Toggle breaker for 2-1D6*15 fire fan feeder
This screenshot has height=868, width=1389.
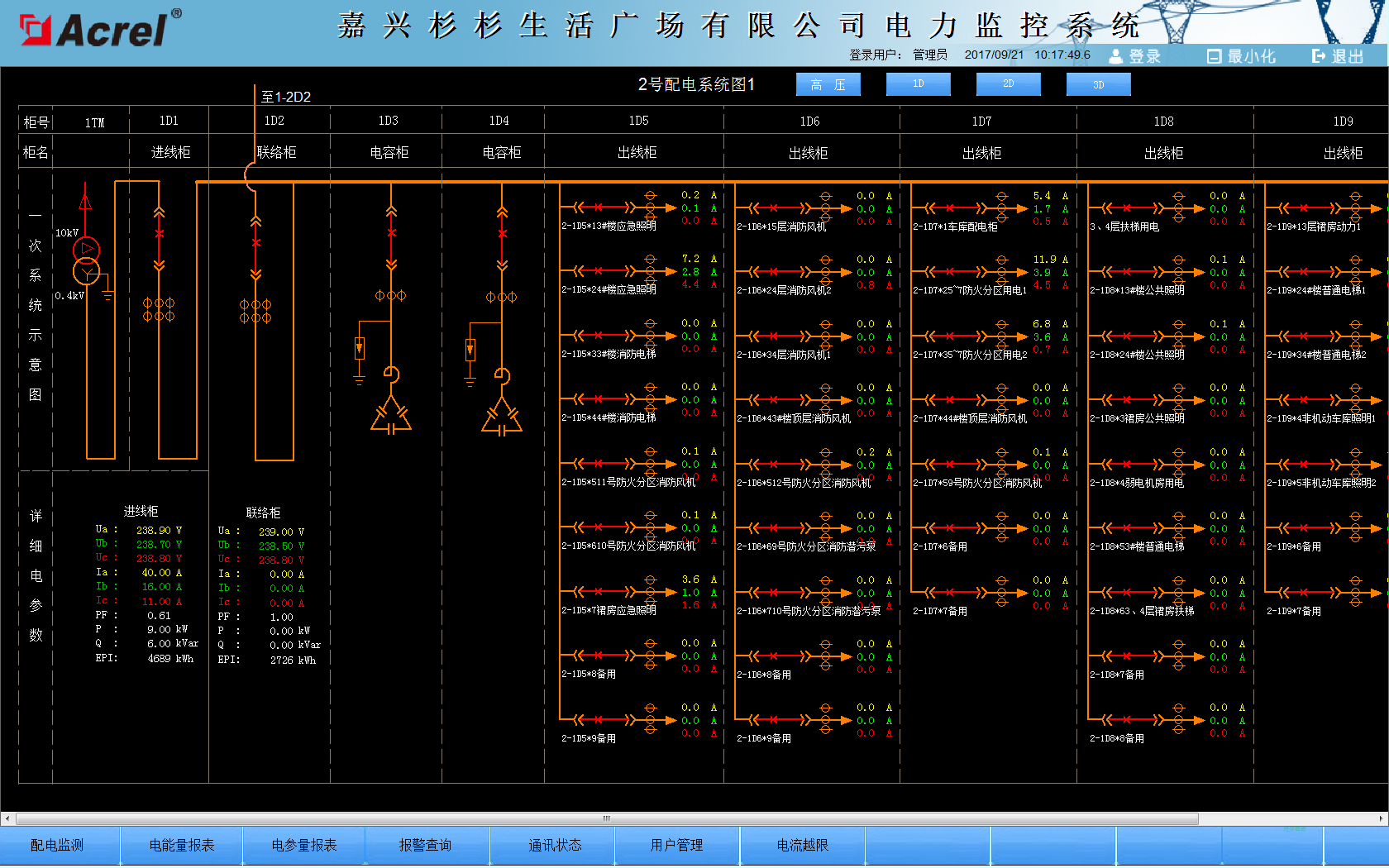tap(774, 207)
